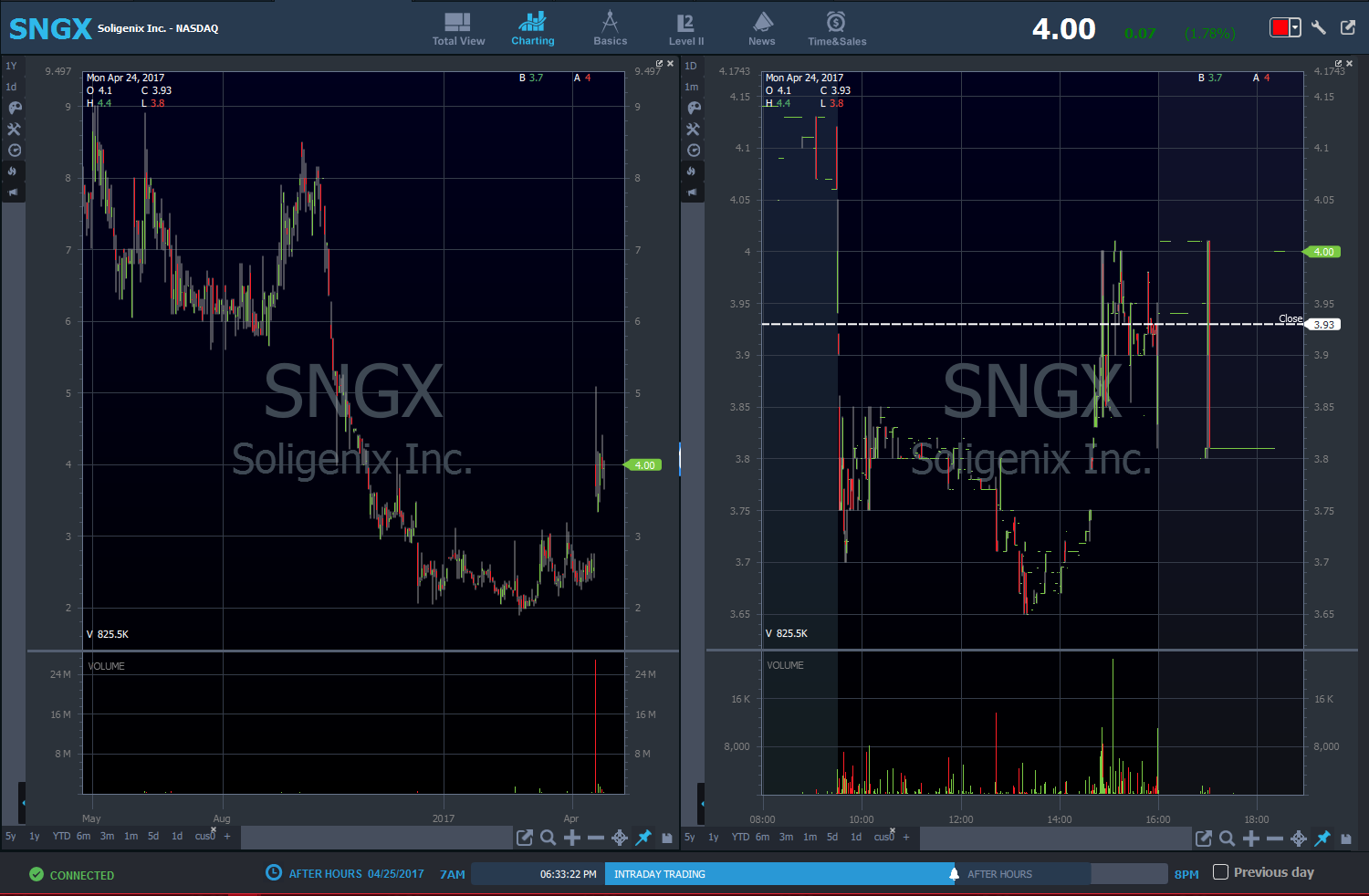Click the Connected status indicator
Image resolution: width=1369 pixels, height=896 pixels.
point(72,875)
